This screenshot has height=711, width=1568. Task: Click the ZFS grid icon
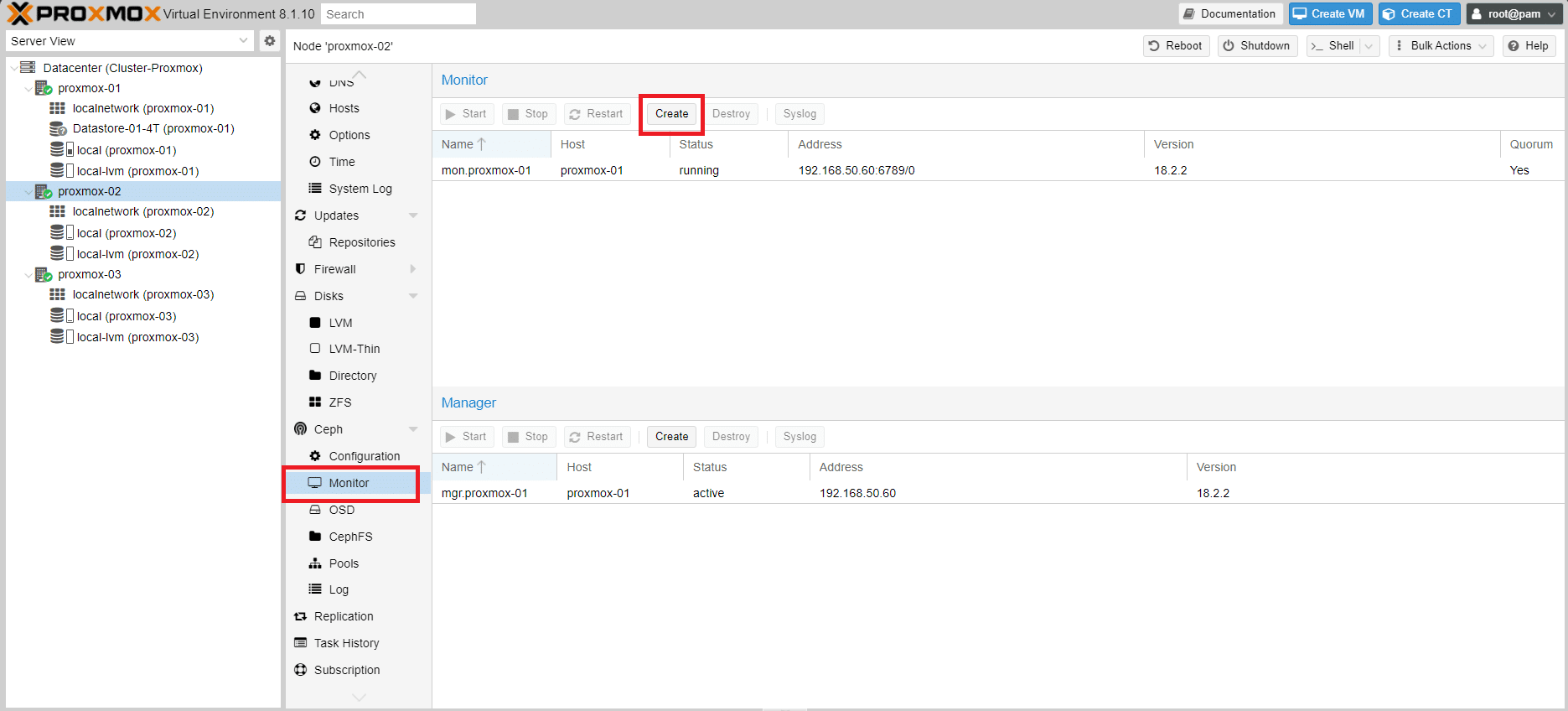(315, 402)
